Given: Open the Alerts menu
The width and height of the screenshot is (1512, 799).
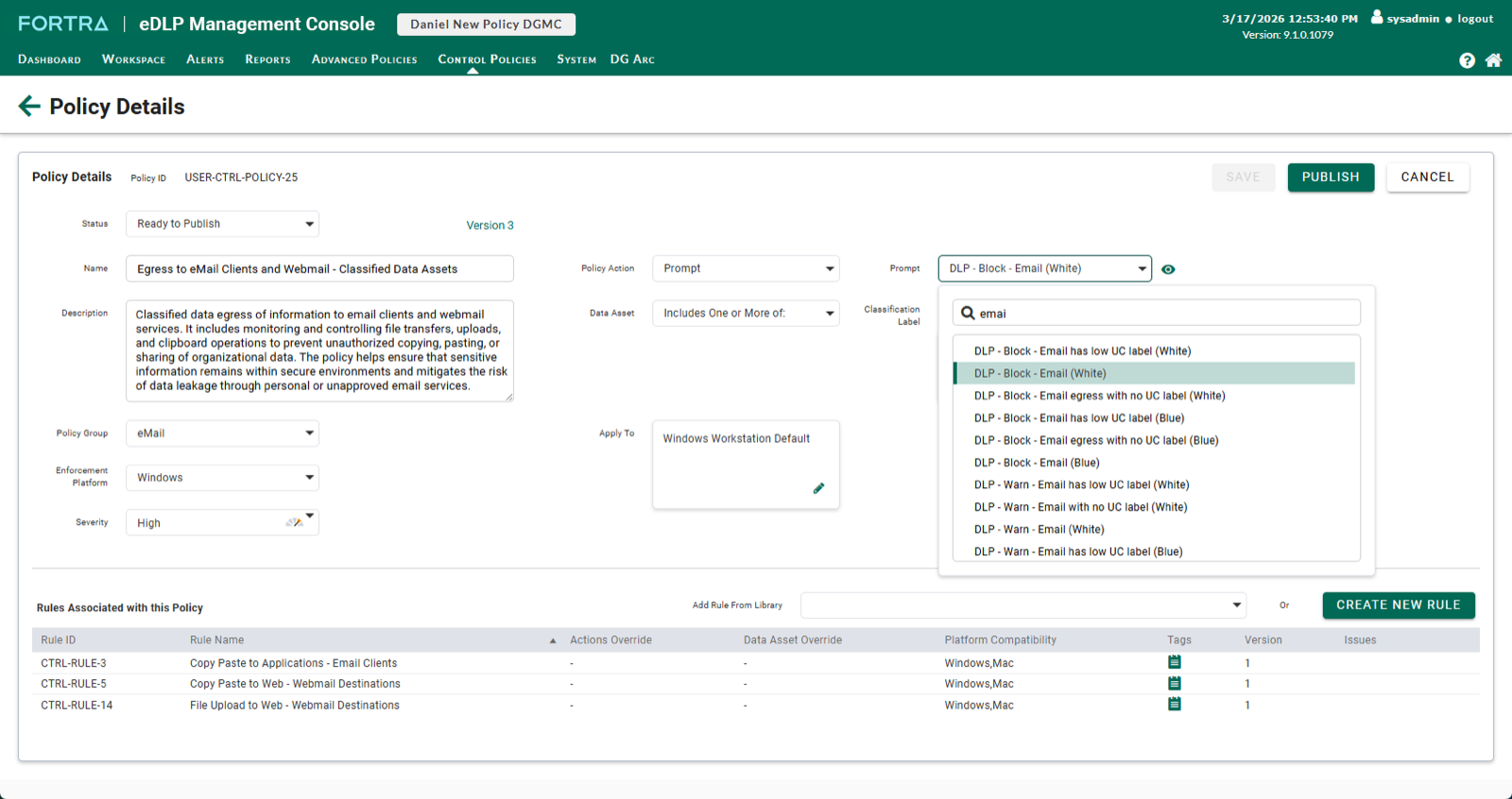Looking at the screenshot, I should 205,59.
